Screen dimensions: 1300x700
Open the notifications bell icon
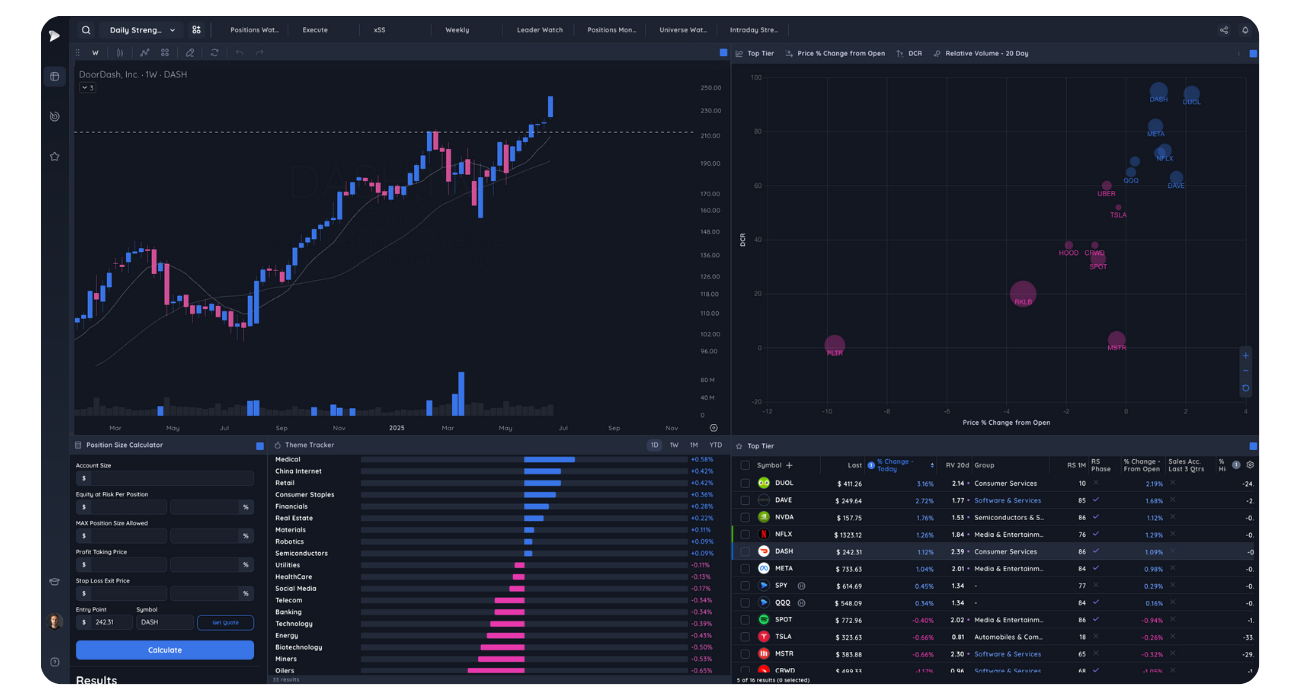pos(1246,30)
